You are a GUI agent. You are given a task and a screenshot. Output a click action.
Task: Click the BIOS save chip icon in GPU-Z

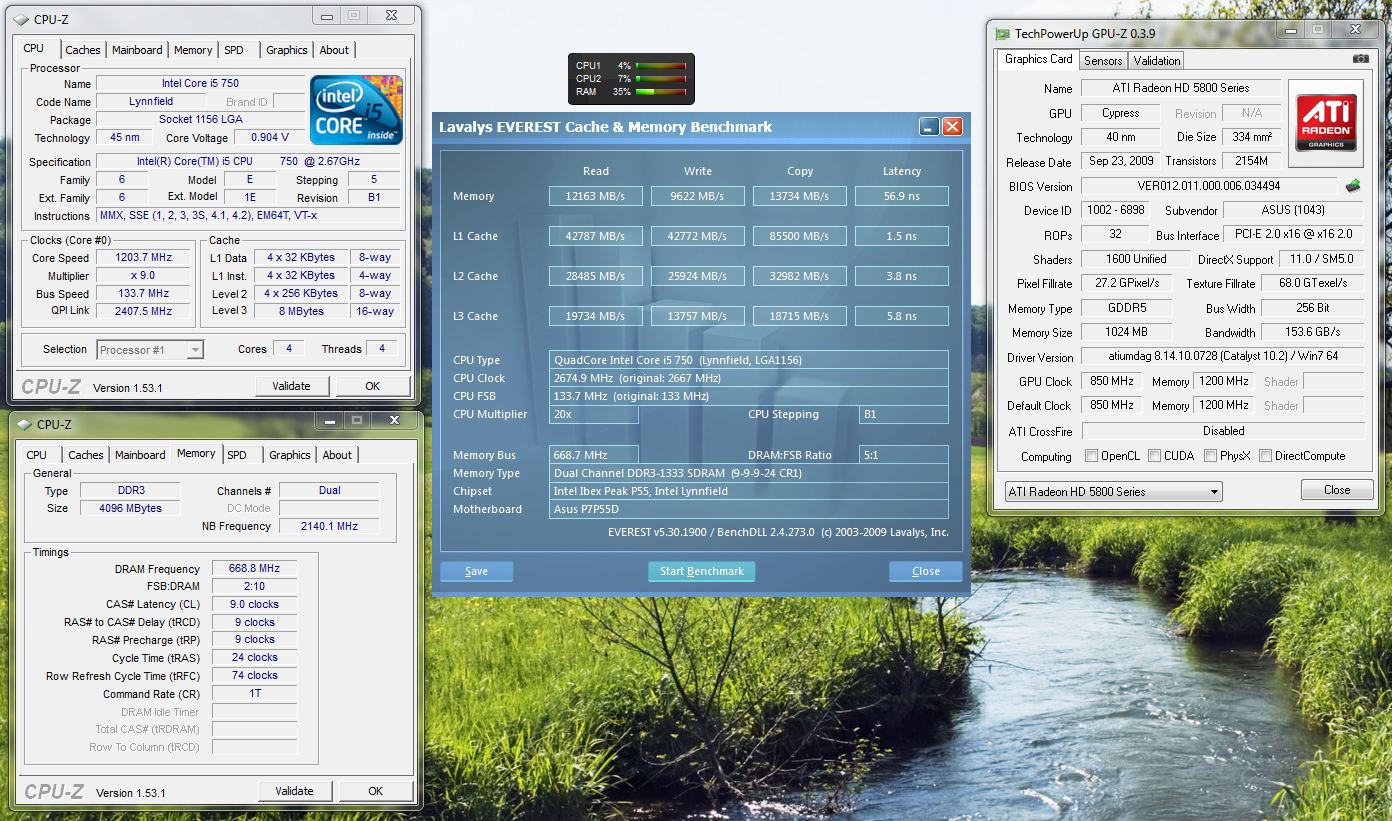[1353, 185]
